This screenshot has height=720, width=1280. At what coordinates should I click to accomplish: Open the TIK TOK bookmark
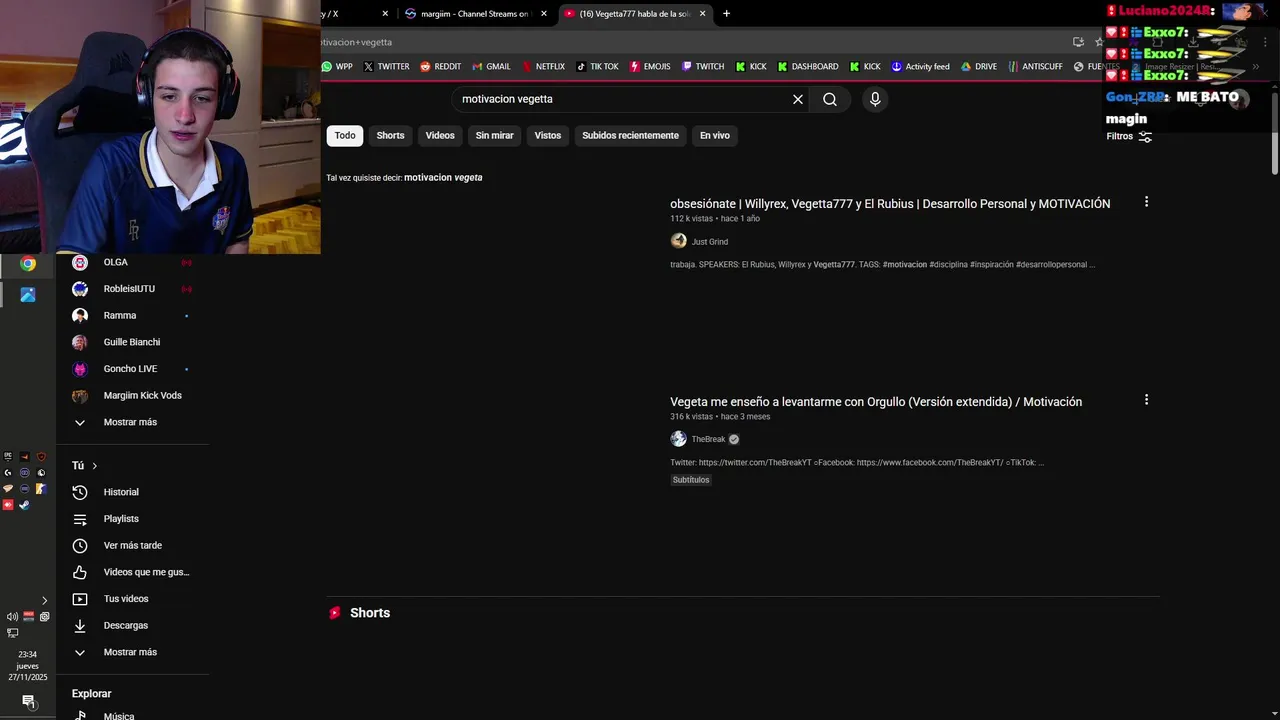click(x=597, y=66)
